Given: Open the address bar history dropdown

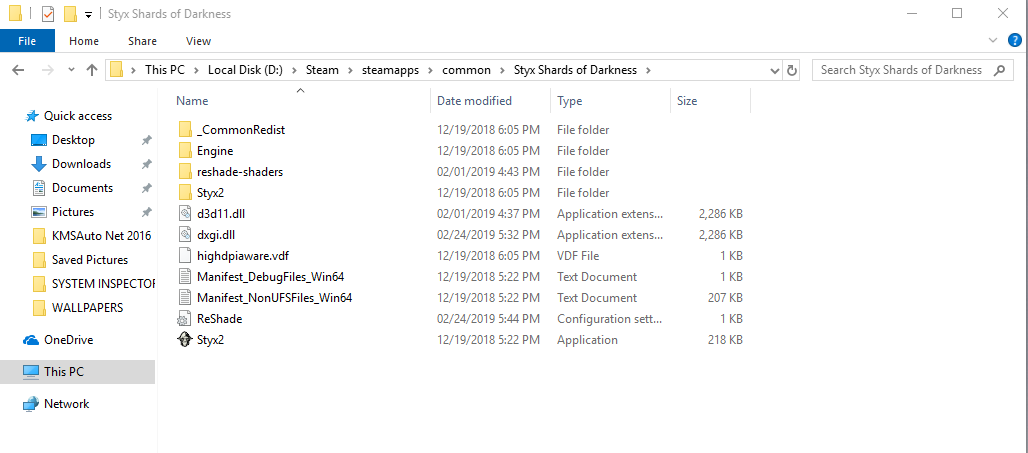Looking at the screenshot, I should (775, 70).
